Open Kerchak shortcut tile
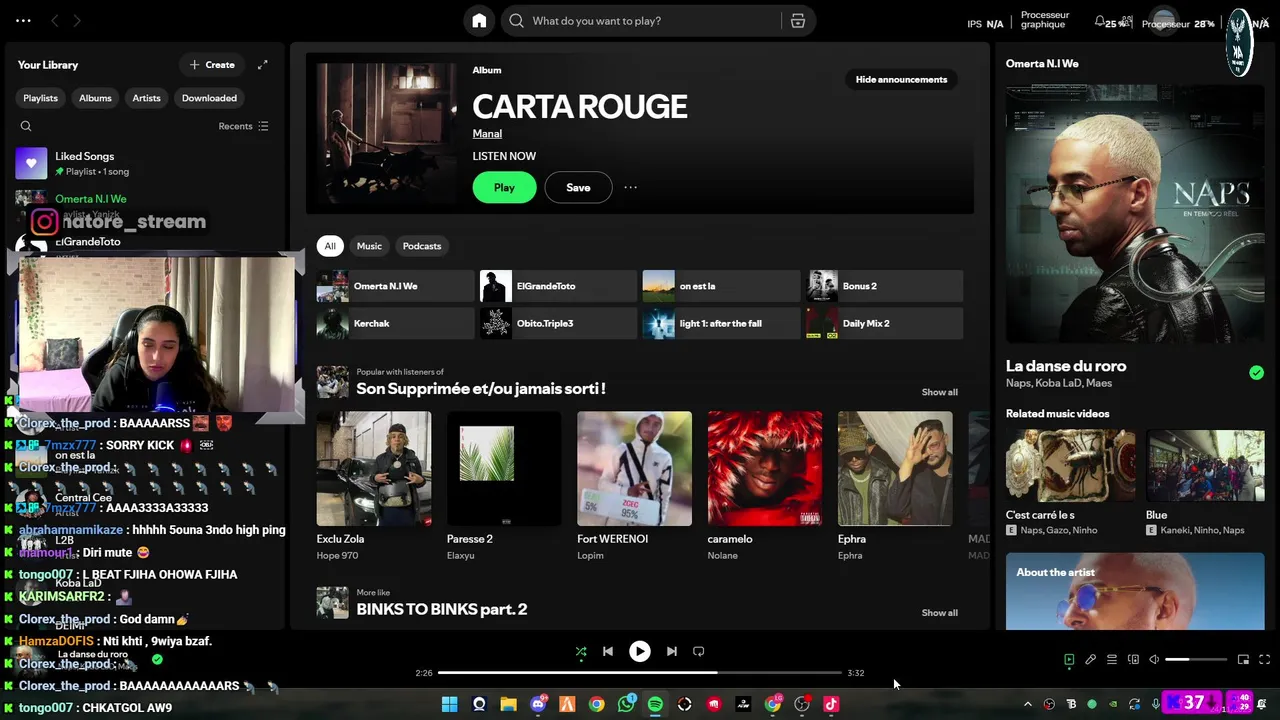1280x720 pixels. click(x=395, y=323)
